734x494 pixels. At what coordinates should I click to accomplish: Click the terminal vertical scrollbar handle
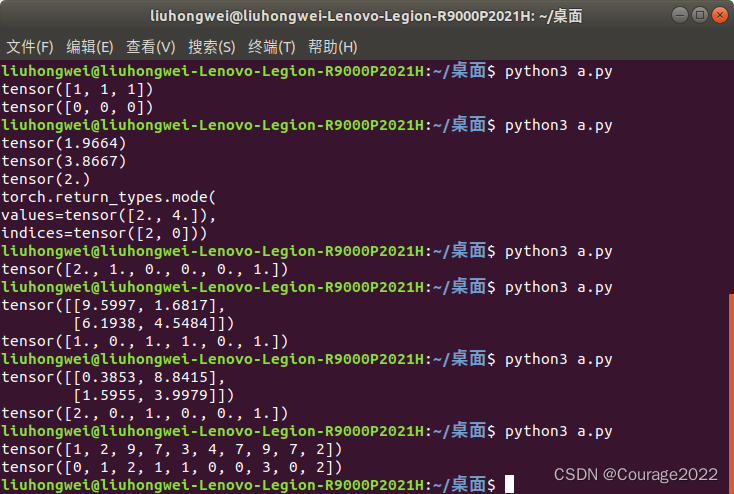pos(731,393)
